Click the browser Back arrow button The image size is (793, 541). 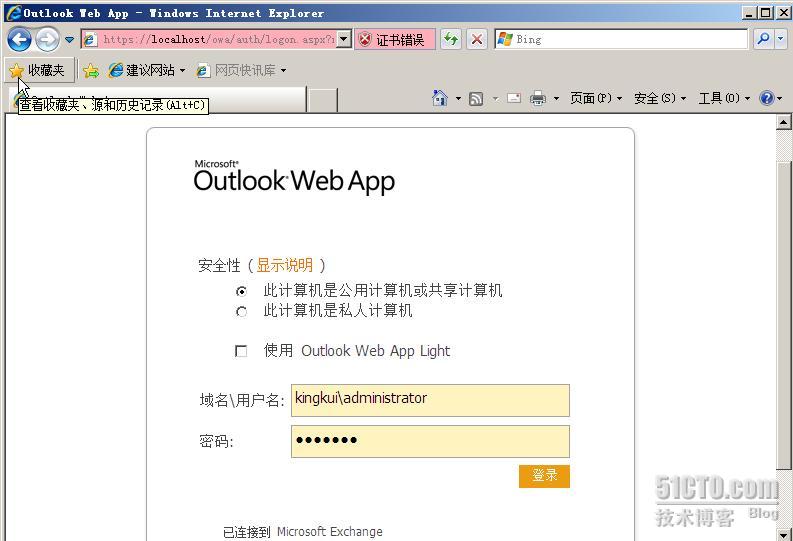pos(19,39)
